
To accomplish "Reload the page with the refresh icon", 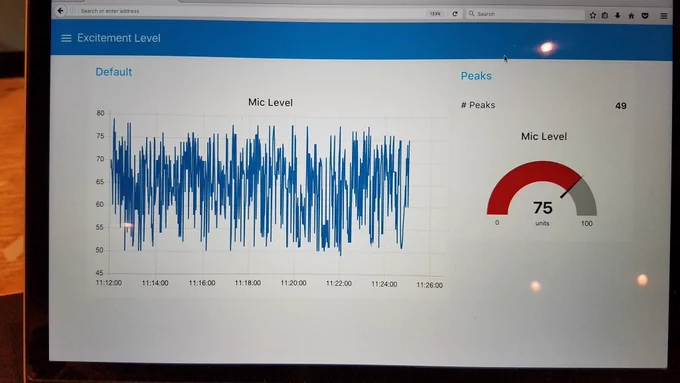I will [454, 13].
